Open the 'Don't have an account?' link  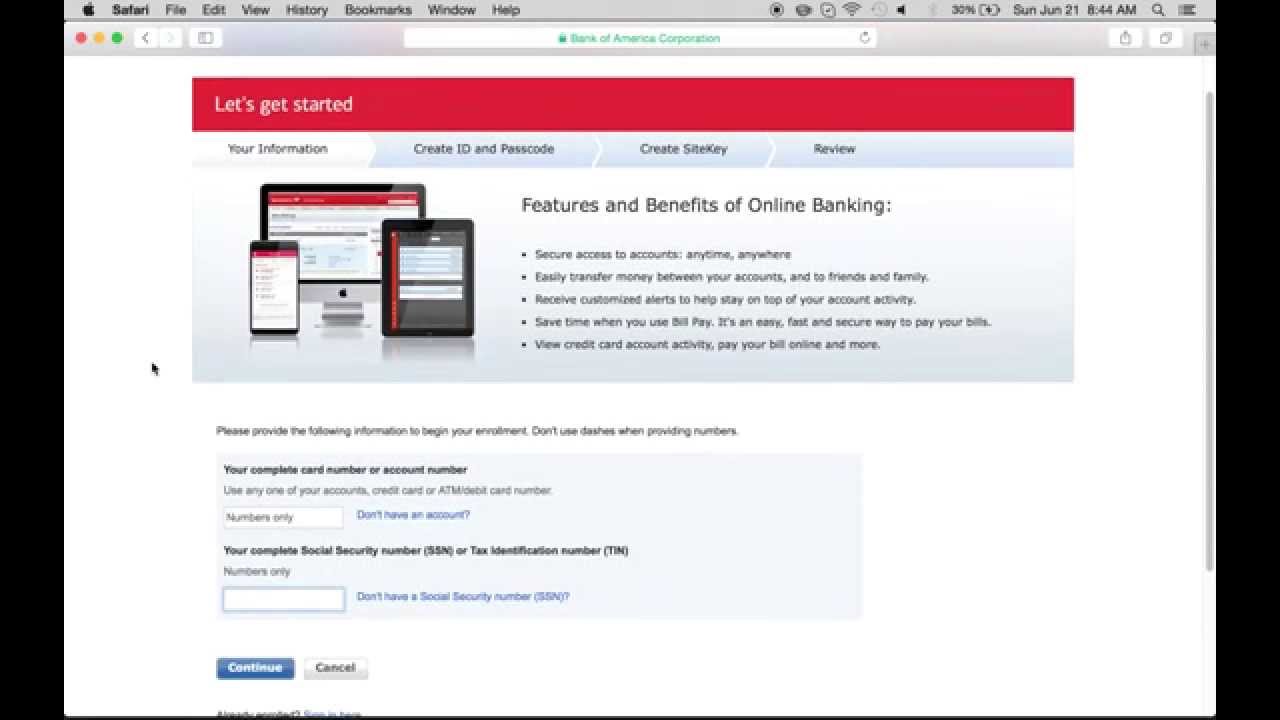413,515
